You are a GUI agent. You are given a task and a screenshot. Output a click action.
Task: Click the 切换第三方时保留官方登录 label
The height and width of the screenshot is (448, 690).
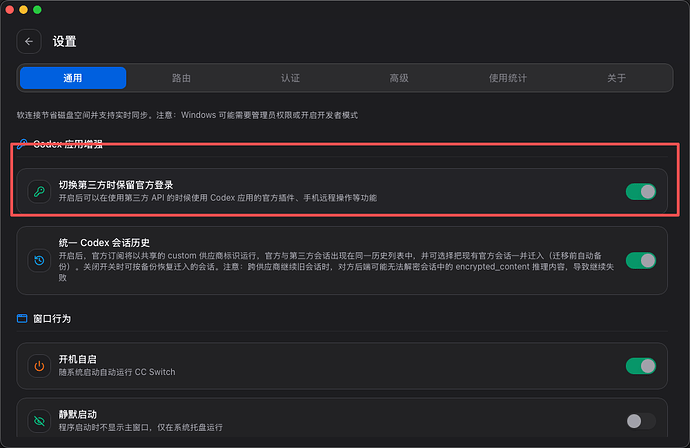point(116,185)
